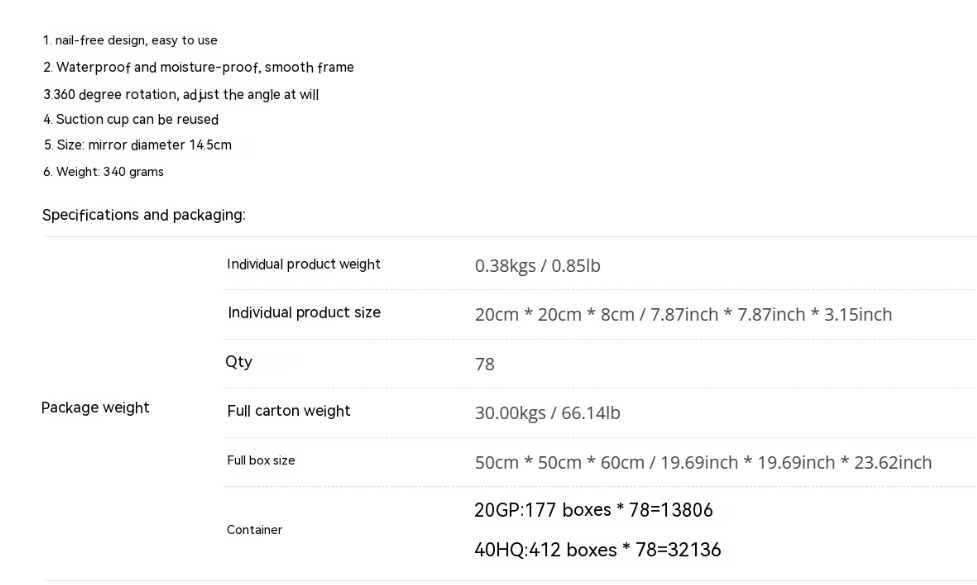Screen dimensions: 977x585
Task: Click the "Waterproof and moisture-proof" feature line
Action: [x=198, y=68]
